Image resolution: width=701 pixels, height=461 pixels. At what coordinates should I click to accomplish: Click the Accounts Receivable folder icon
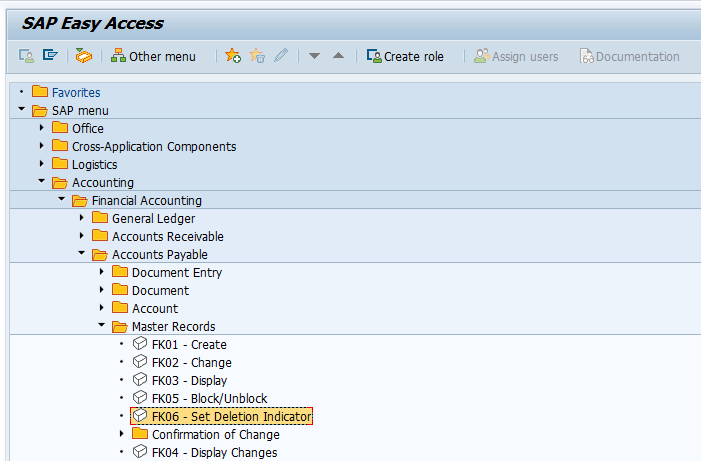[x=100, y=235]
